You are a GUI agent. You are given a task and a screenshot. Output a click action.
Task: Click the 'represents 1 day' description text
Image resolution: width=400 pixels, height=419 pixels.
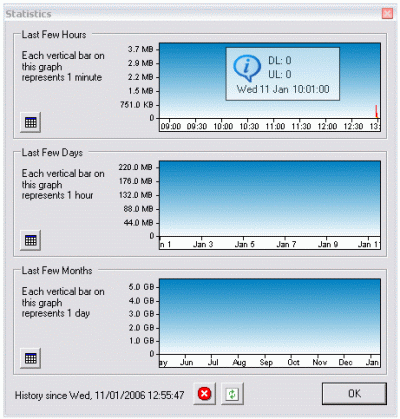(x=56, y=313)
